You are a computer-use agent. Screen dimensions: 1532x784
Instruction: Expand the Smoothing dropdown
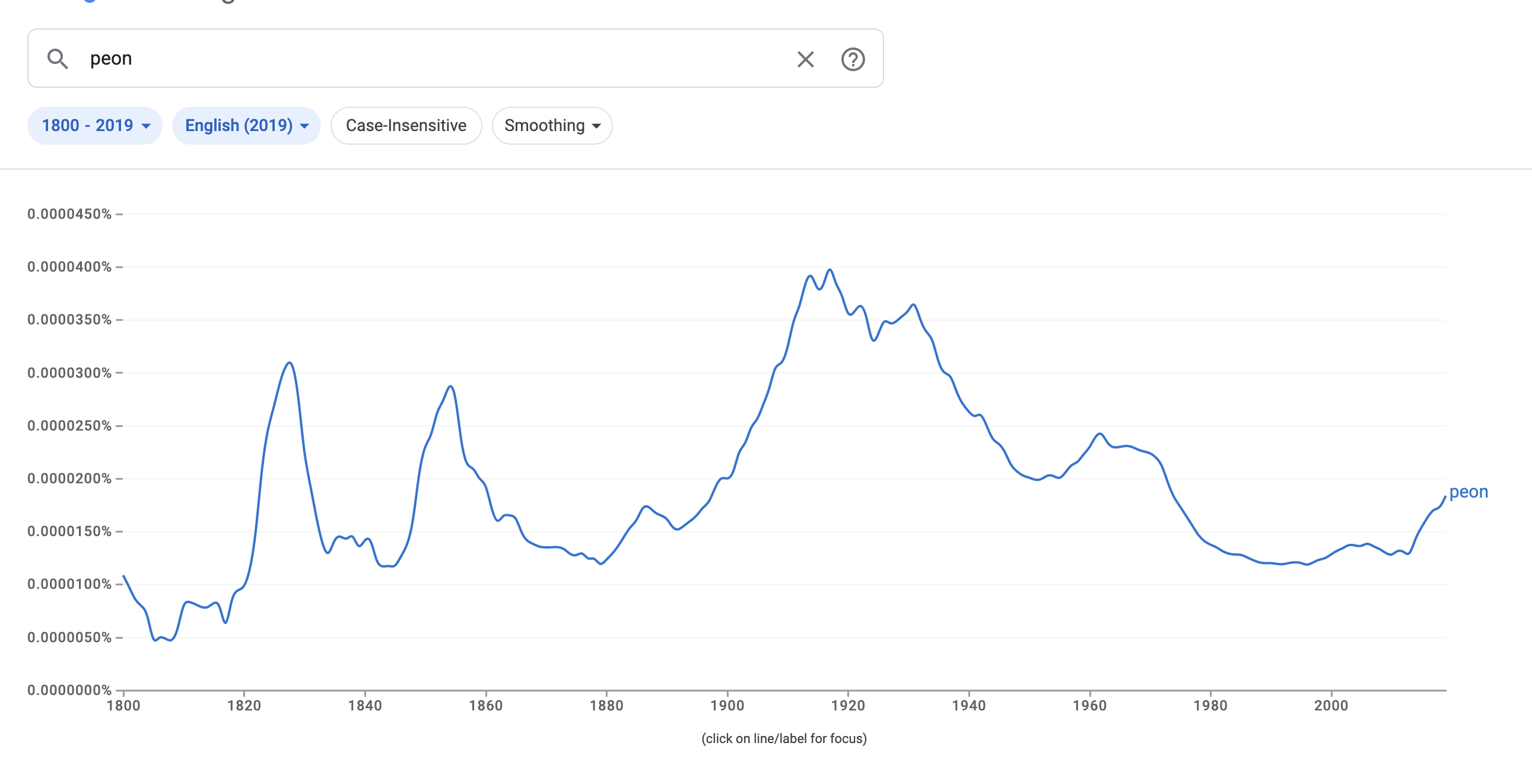[552, 125]
